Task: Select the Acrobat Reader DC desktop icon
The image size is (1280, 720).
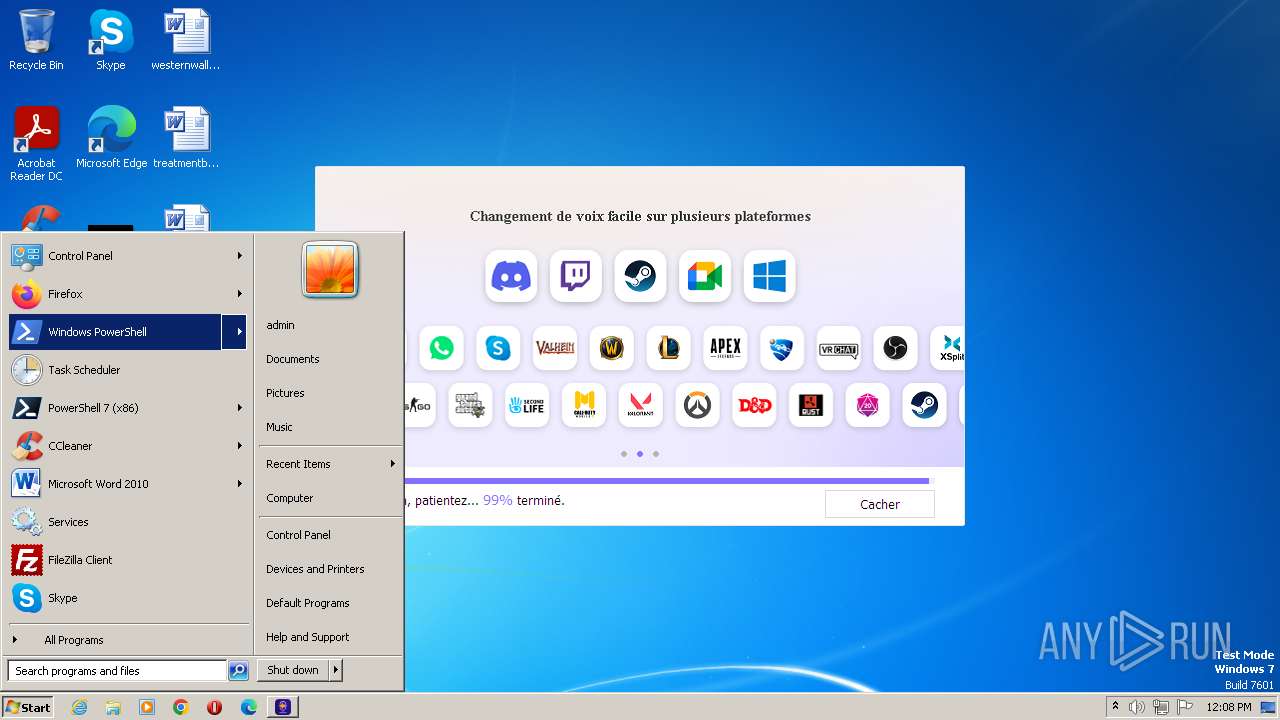Action: tap(36, 144)
